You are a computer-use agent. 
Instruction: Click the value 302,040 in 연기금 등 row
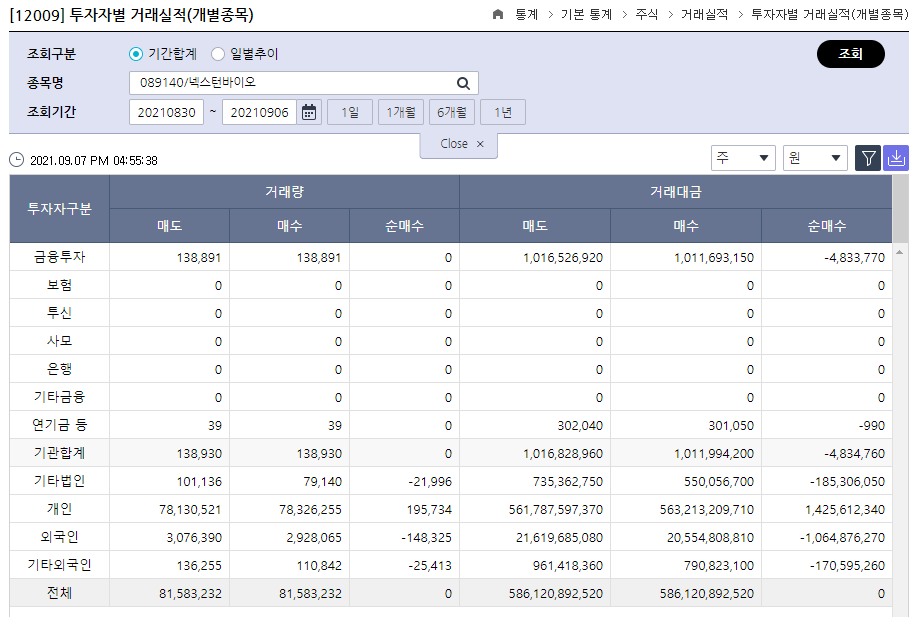pyautogui.click(x=580, y=426)
